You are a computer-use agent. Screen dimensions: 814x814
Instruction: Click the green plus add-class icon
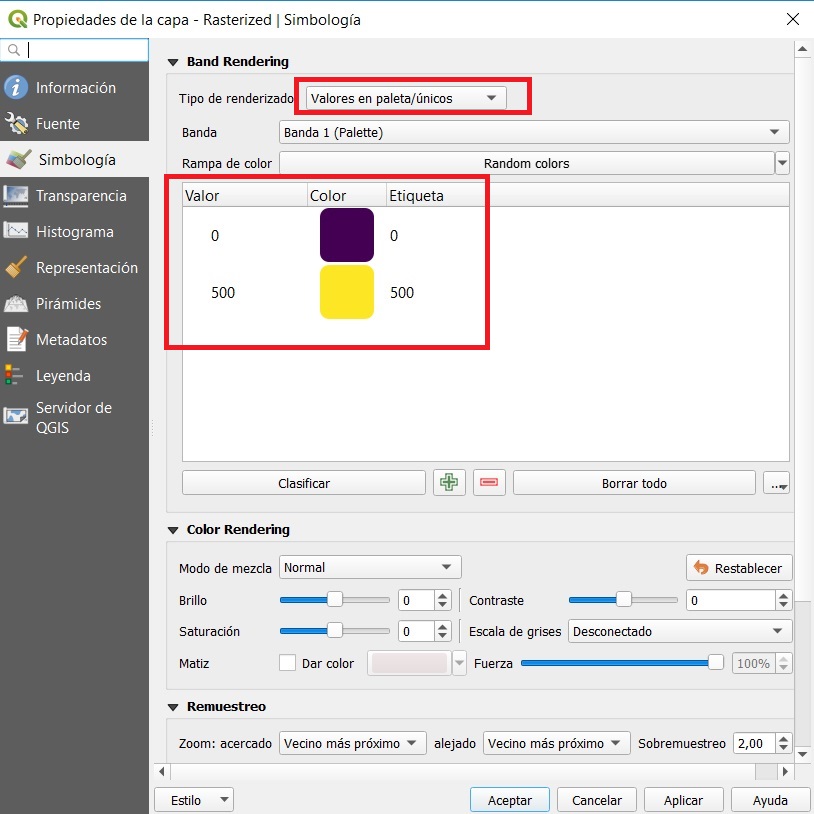pyautogui.click(x=449, y=483)
